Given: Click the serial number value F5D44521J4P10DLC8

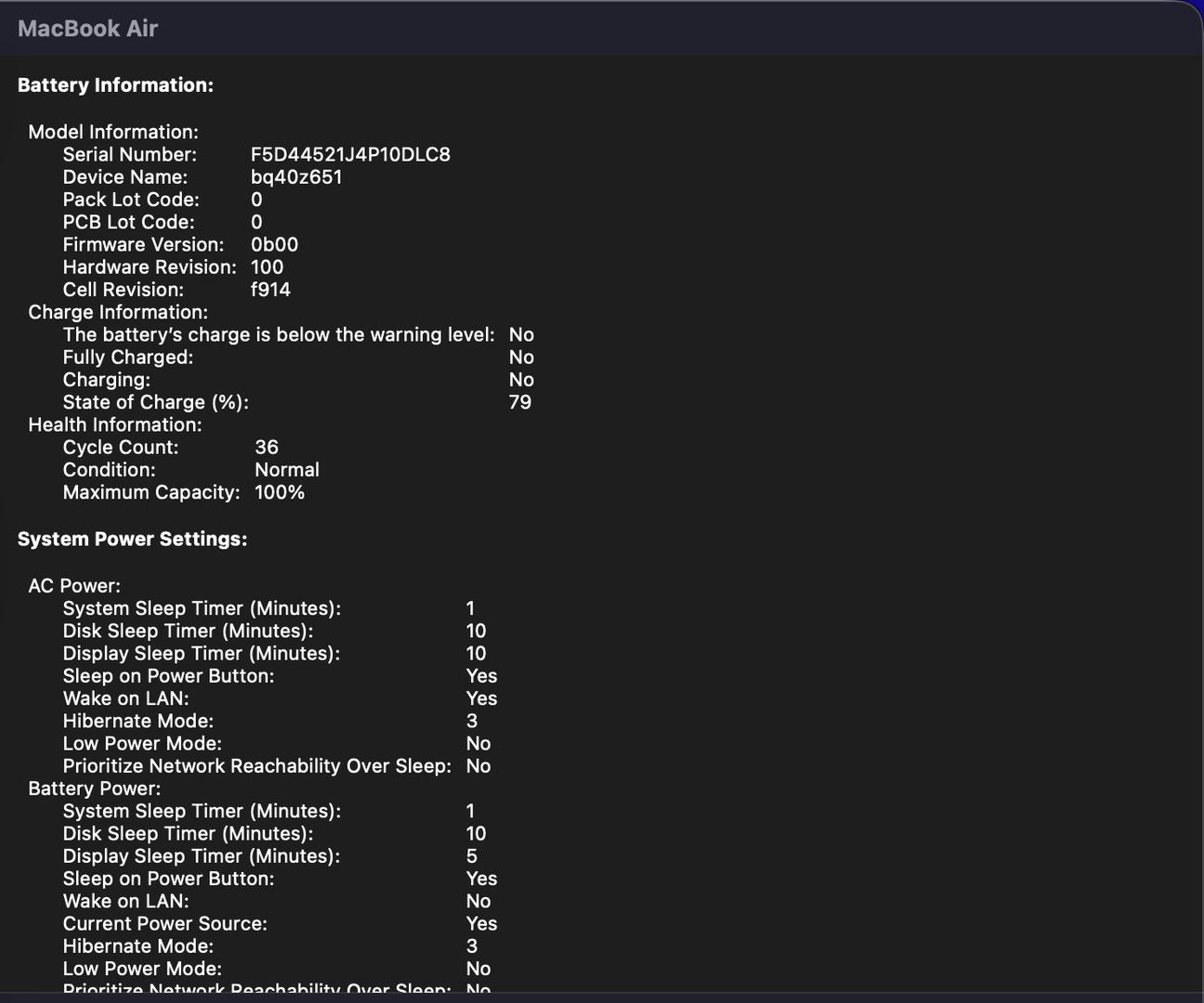Looking at the screenshot, I should [x=350, y=154].
